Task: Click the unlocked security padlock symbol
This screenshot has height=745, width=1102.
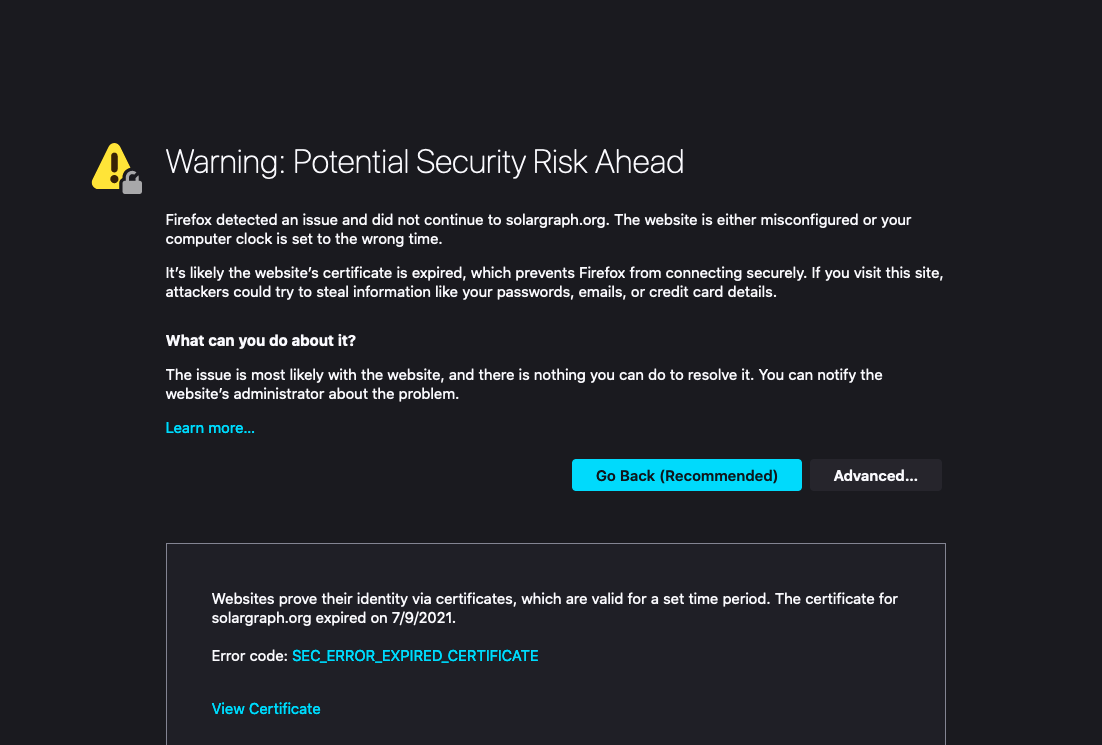Action: tap(133, 183)
